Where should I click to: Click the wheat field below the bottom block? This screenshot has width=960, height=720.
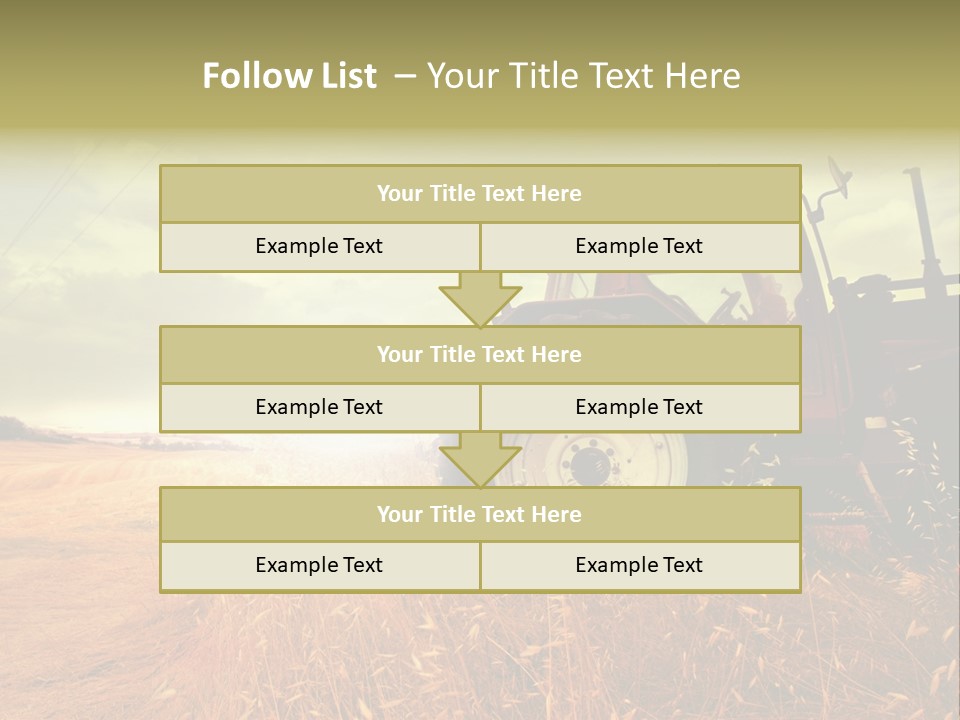(480, 655)
